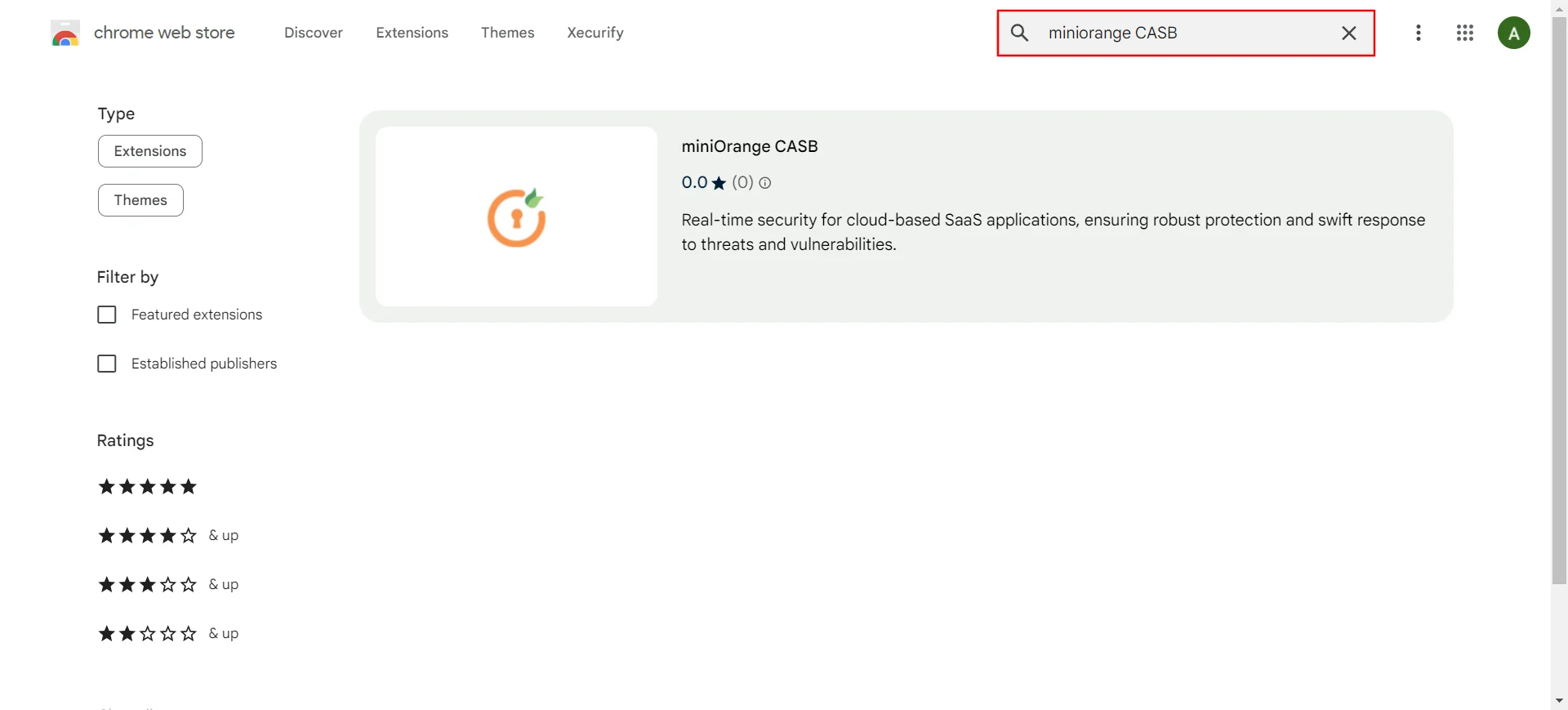Click the extension description text

click(x=1053, y=232)
